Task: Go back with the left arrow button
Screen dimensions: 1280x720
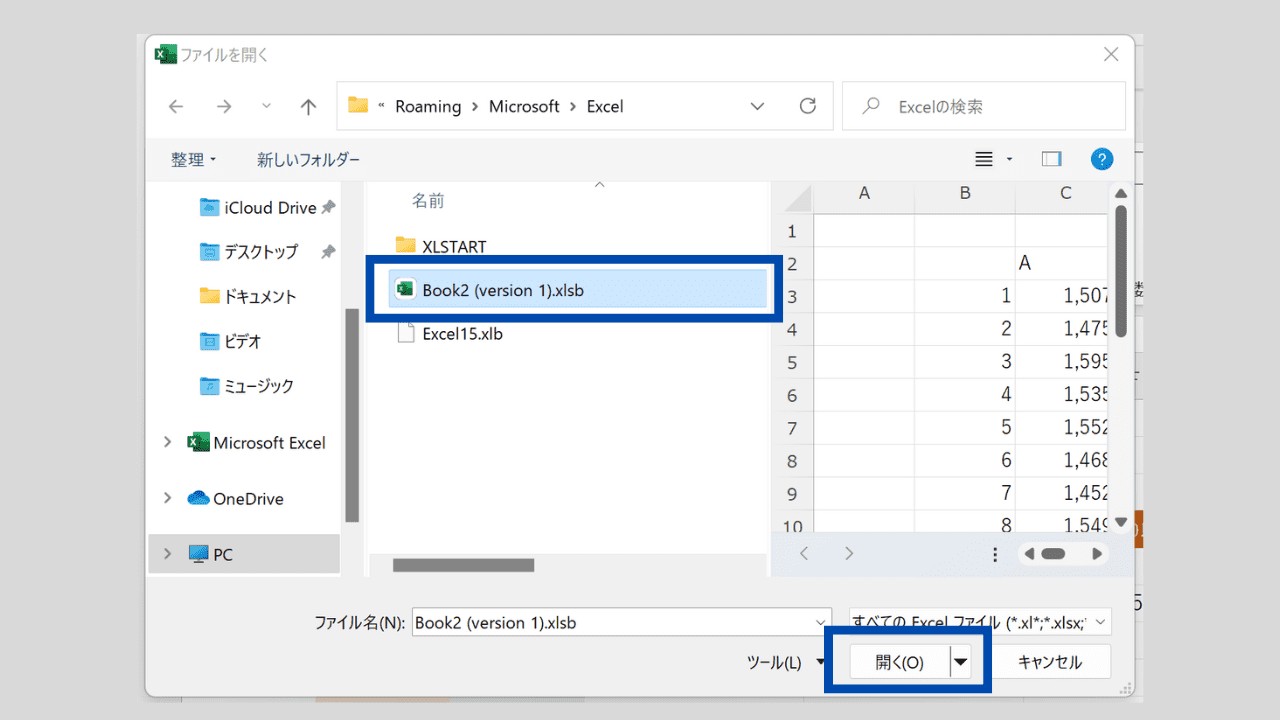Action: pyautogui.click(x=176, y=106)
